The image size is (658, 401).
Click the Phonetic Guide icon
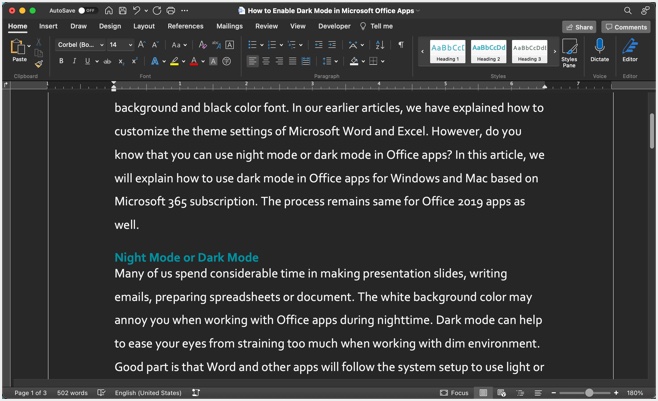(x=216, y=44)
